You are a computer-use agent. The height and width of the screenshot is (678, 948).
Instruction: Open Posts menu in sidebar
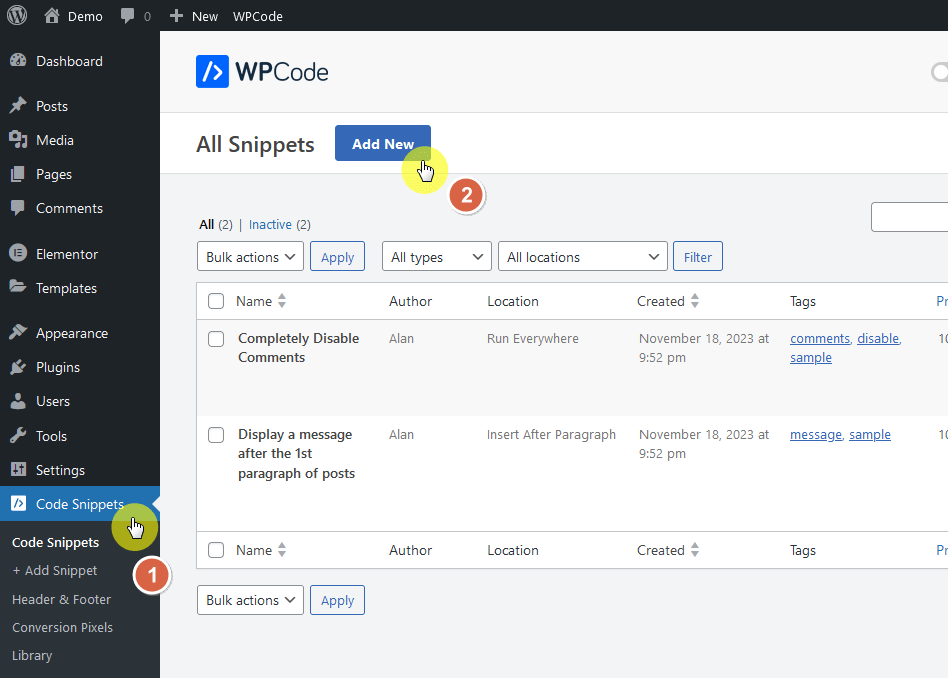[51, 106]
